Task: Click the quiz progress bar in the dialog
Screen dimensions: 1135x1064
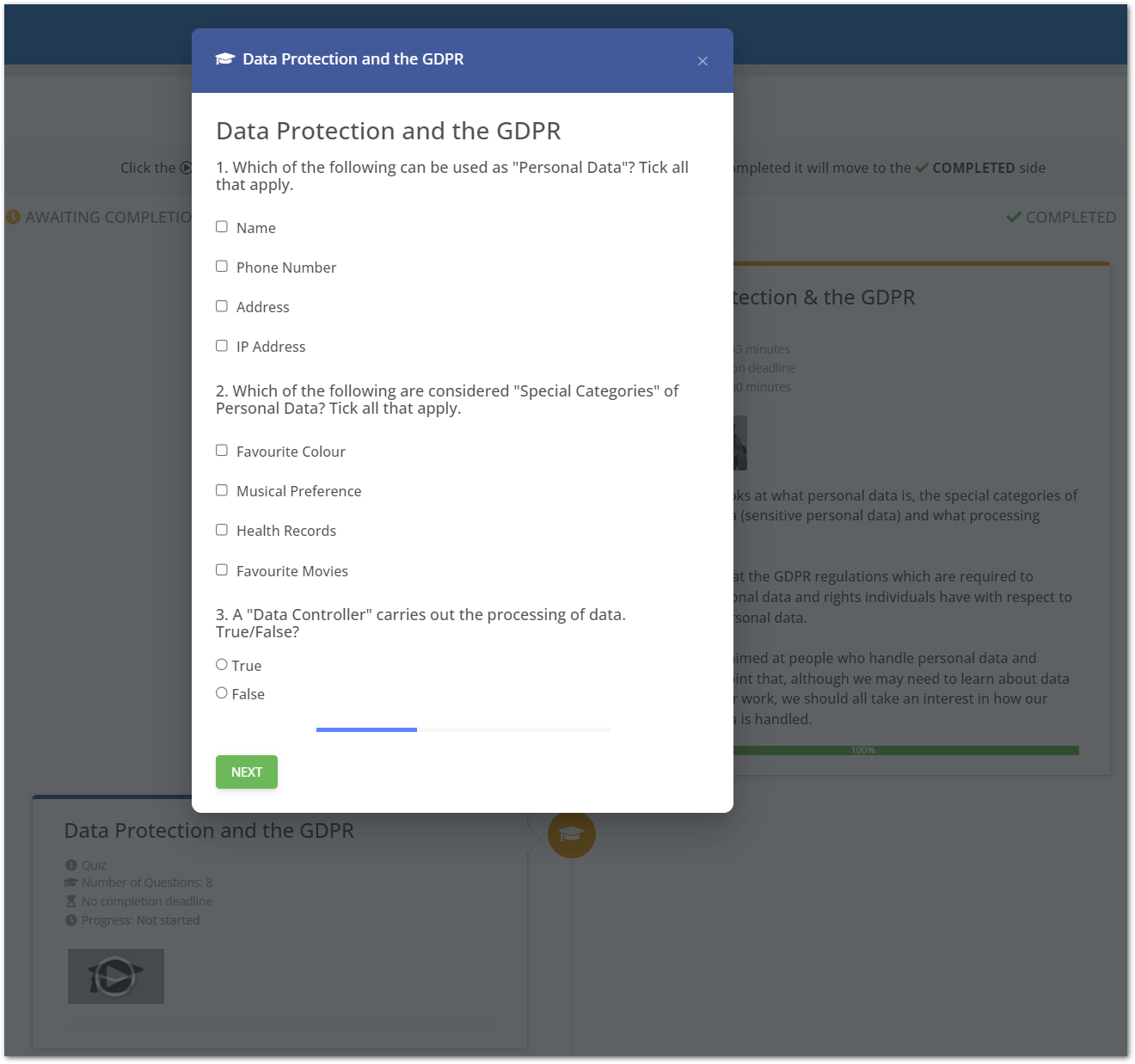Action: coord(463,729)
